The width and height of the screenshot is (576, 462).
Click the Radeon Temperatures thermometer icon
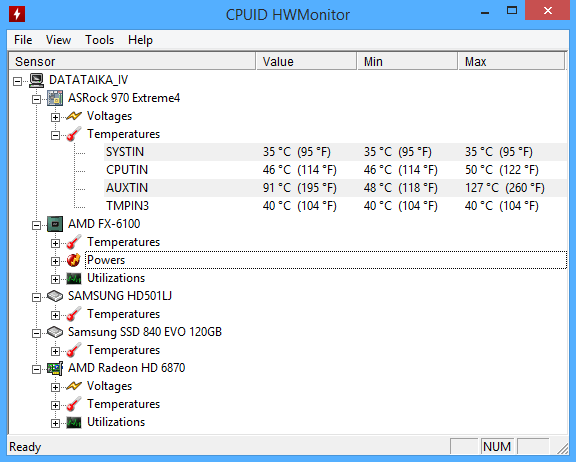coord(73,404)
